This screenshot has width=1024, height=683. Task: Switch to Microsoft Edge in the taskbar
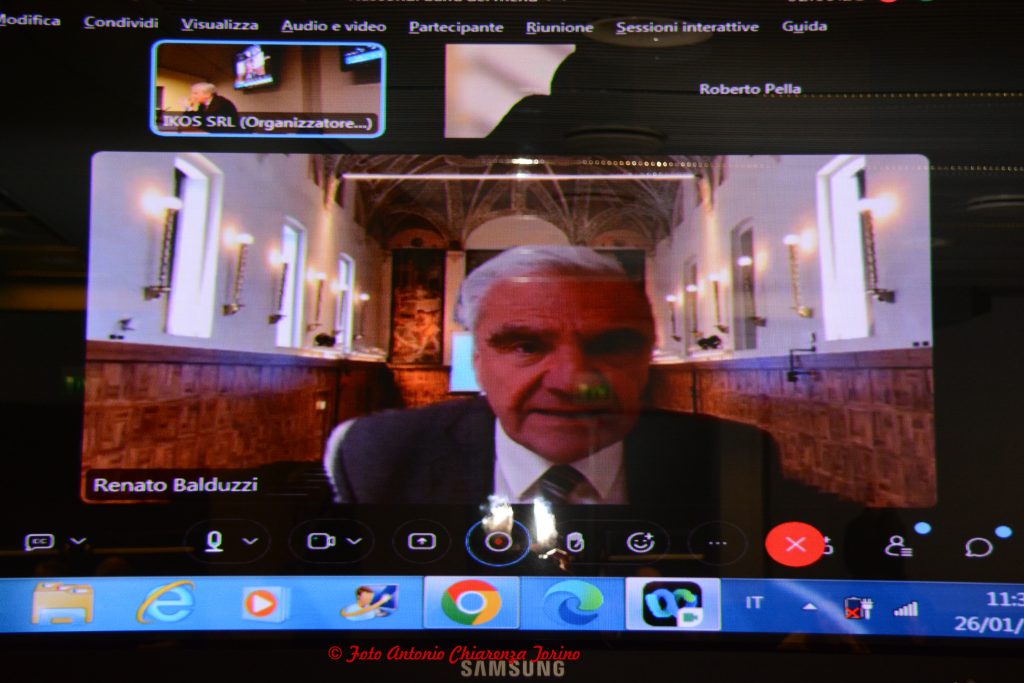tap(573, 603)
